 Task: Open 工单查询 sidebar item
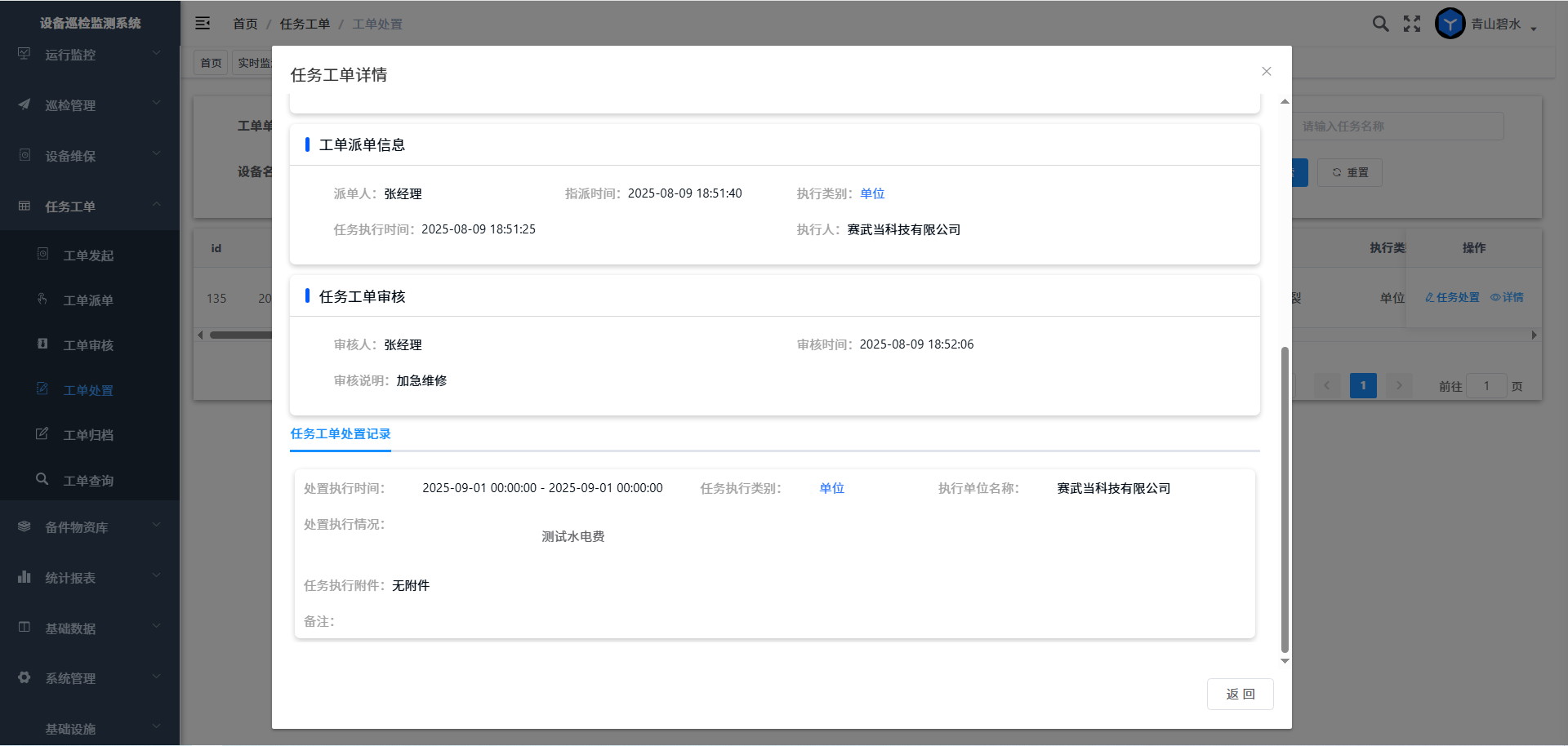(x=88, y=481)
